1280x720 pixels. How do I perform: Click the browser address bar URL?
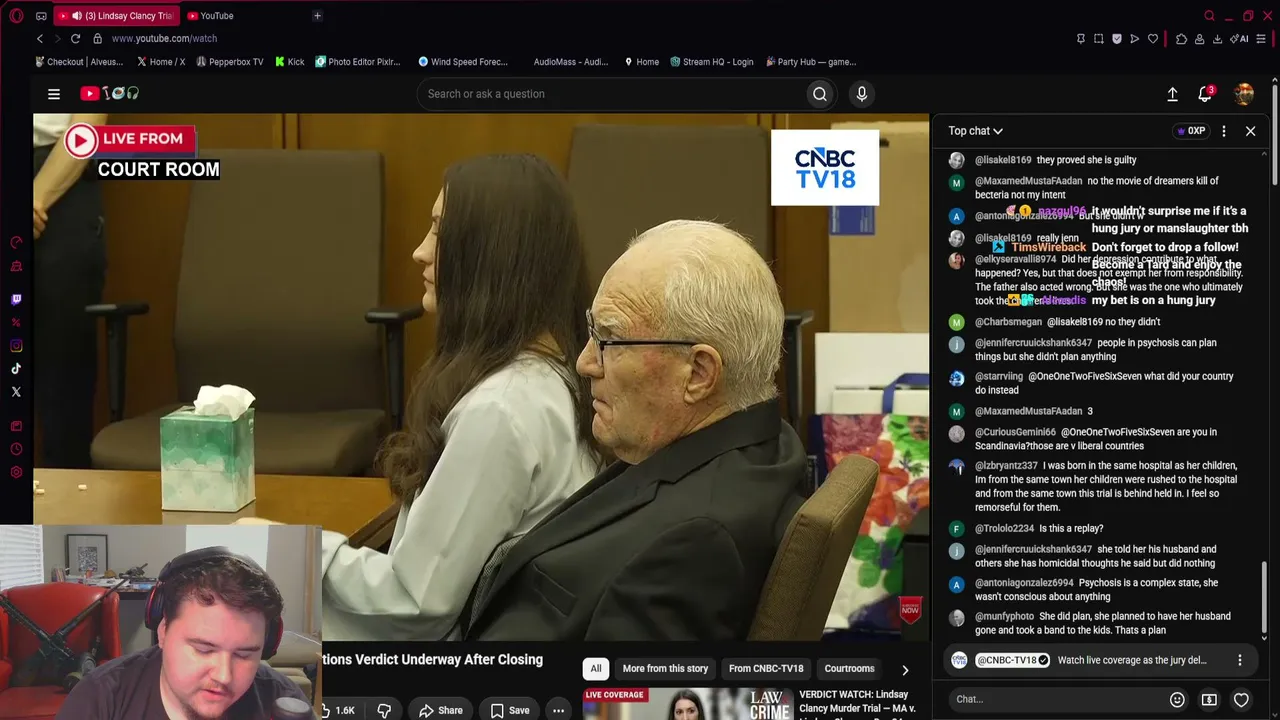pyautogui.click(x=164, y=38)
